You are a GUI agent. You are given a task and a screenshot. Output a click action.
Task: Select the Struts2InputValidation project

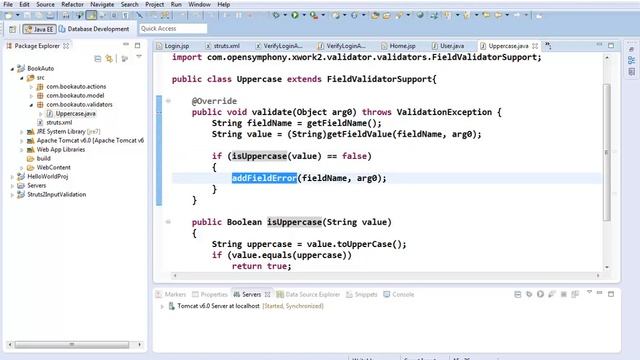[x=56, y=195]
